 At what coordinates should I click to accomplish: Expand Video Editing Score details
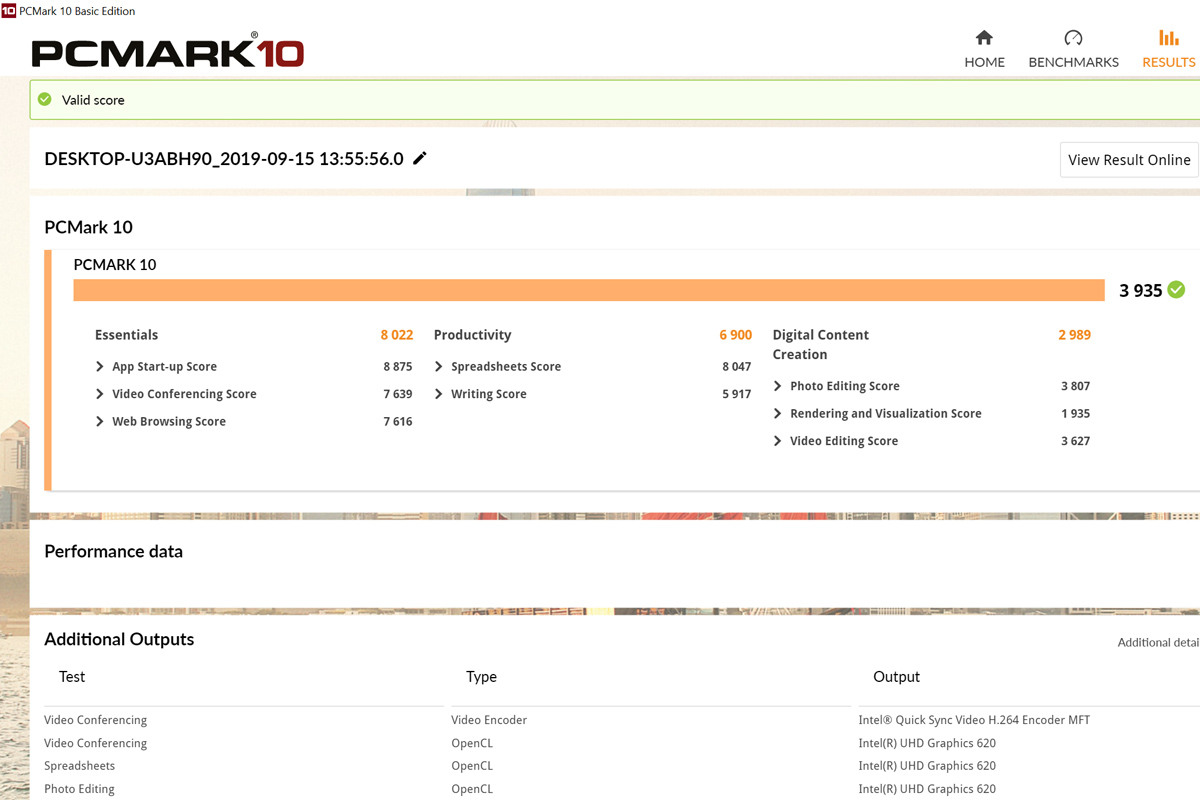click(777, 441)
